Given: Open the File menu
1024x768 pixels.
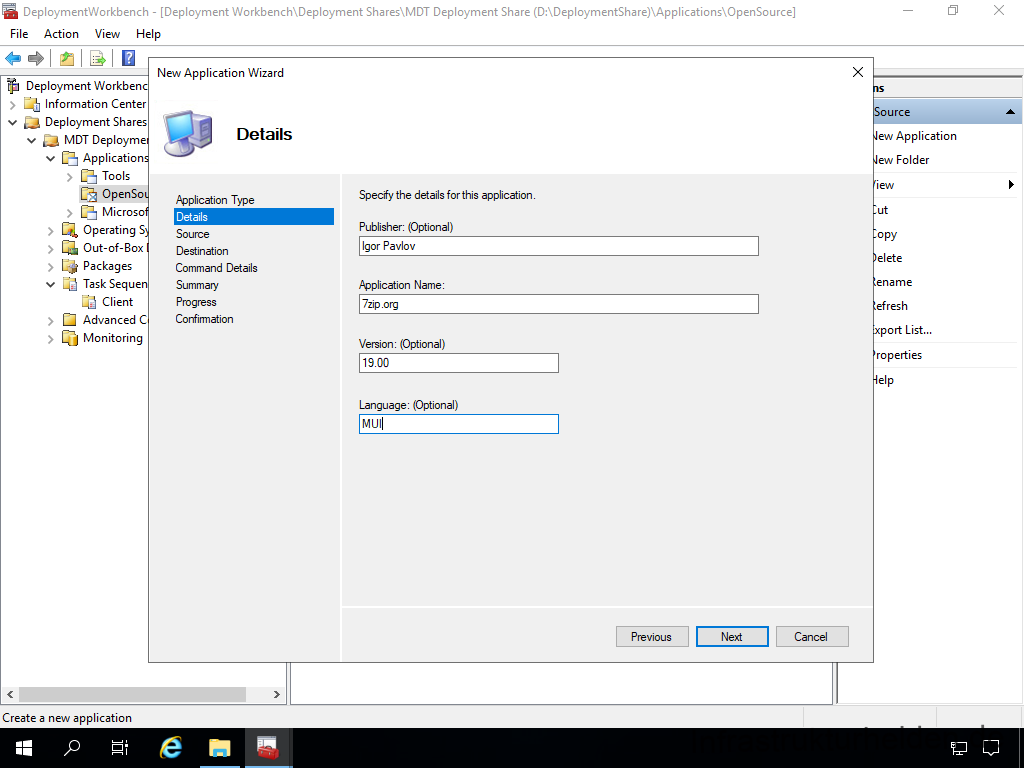Looking at the screenshot, I should tap(19, 34).
